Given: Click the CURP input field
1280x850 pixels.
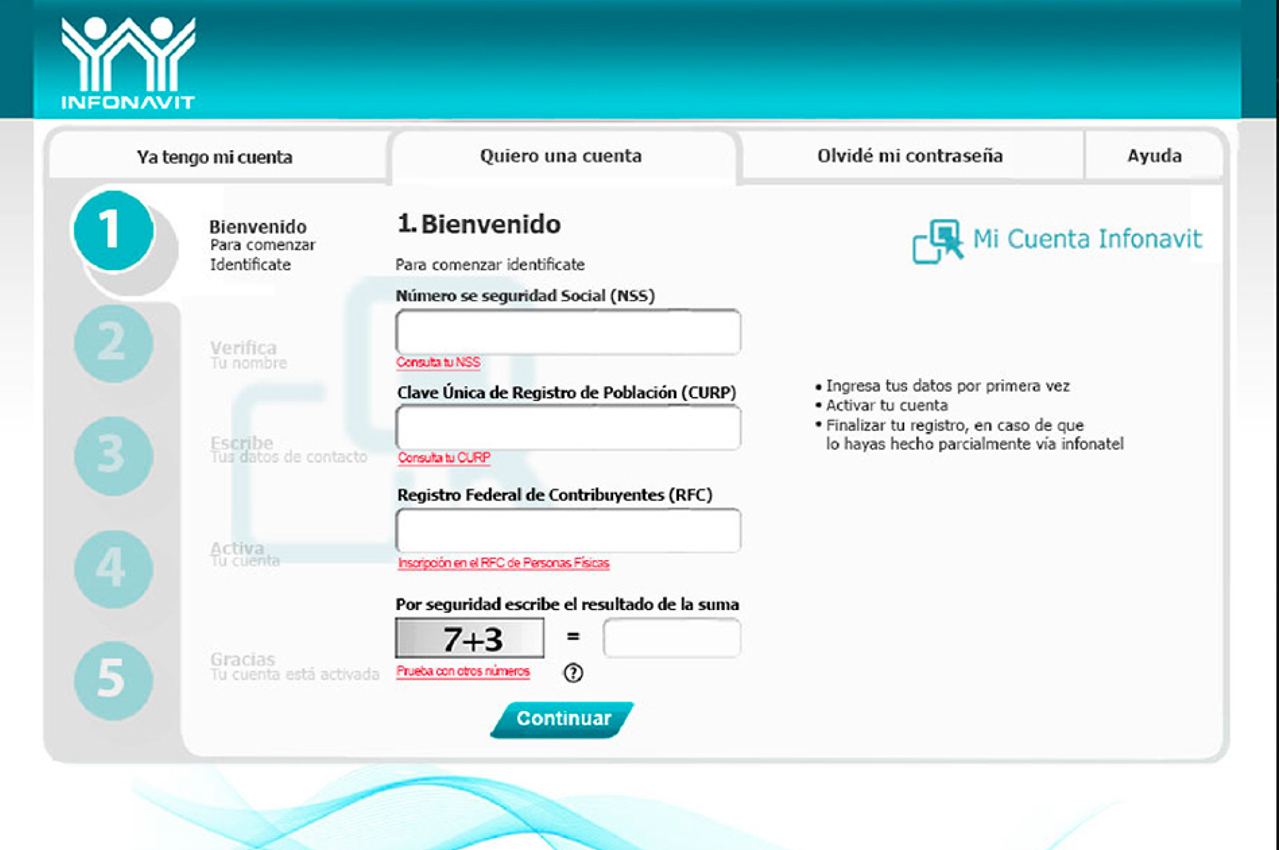Looking at the screenshot, I should pyautogui.click(x=568, y=428).
